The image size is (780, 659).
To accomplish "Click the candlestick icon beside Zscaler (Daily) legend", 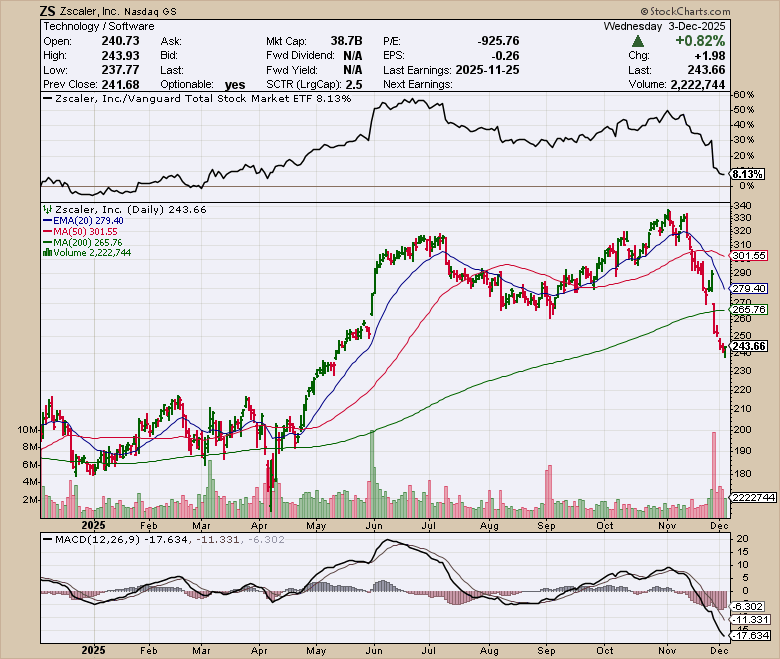I will coord(48,209).
